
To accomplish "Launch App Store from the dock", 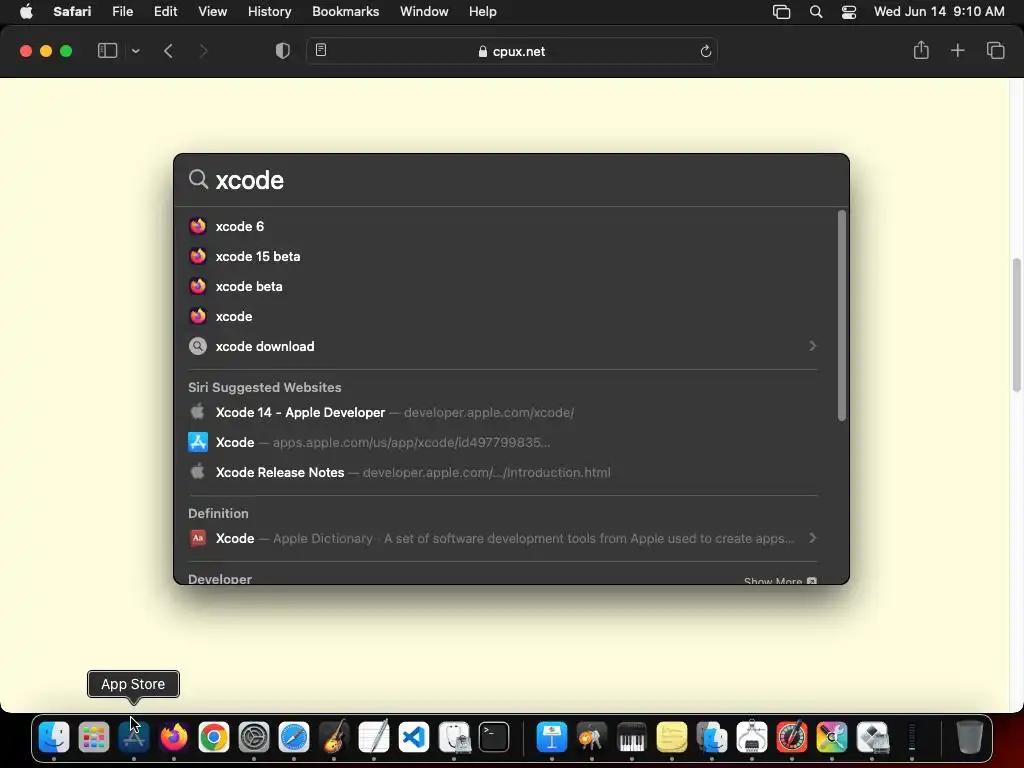I will point(134,737).
